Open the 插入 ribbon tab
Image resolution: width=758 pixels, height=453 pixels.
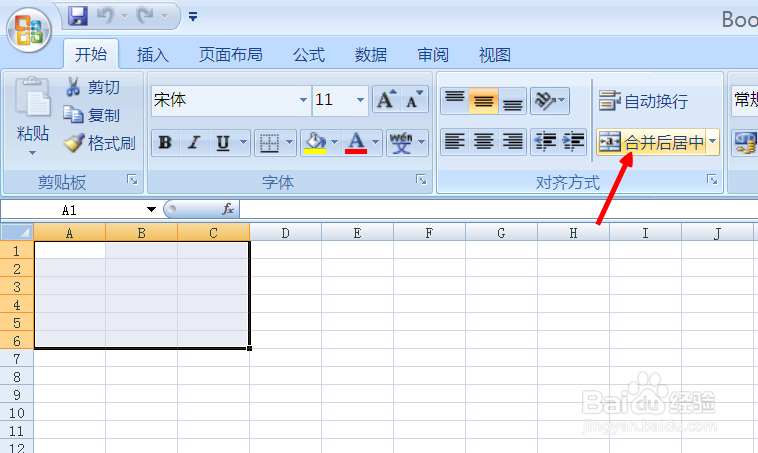coord(153,55)
